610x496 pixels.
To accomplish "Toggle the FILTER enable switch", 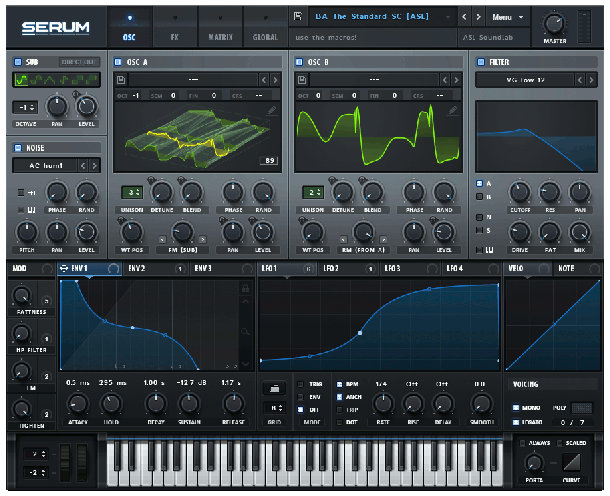I will click(x=481, y=62).
